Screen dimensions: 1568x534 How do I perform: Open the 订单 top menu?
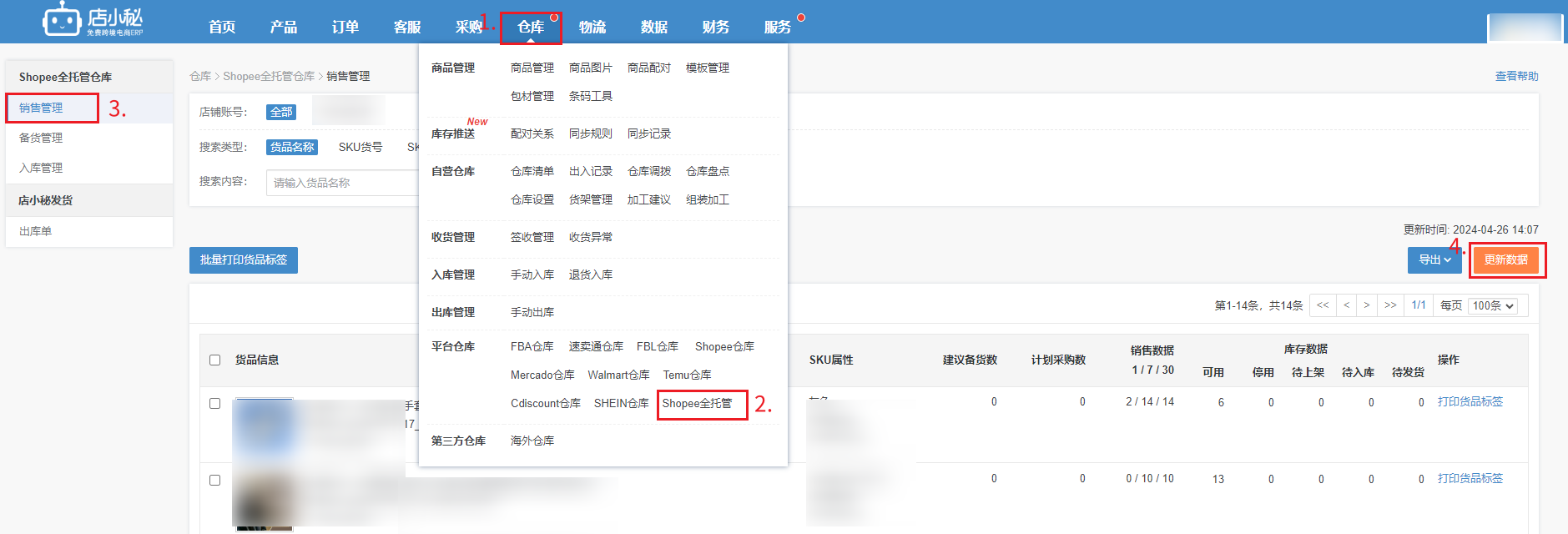click(345, 27)
